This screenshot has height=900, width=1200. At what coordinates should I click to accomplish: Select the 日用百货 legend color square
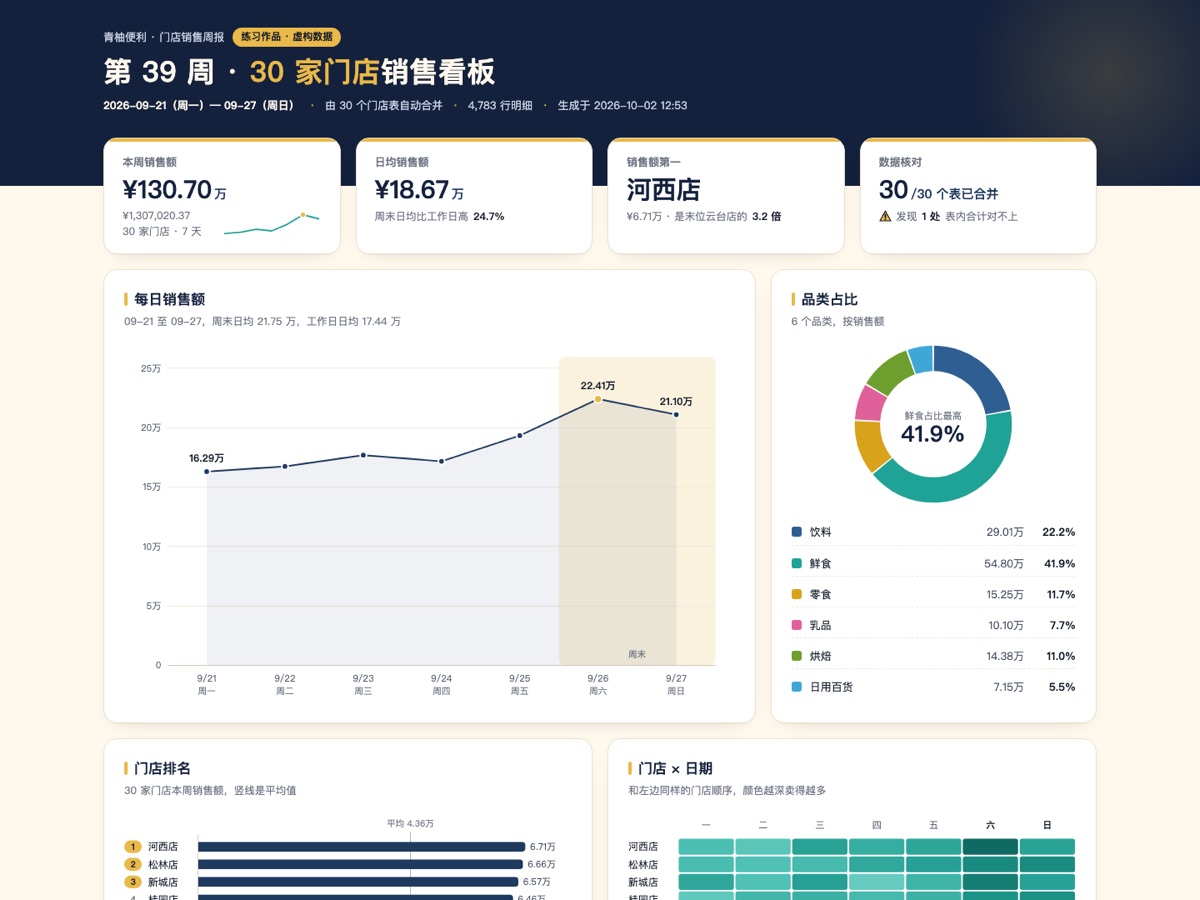(797, 687)
